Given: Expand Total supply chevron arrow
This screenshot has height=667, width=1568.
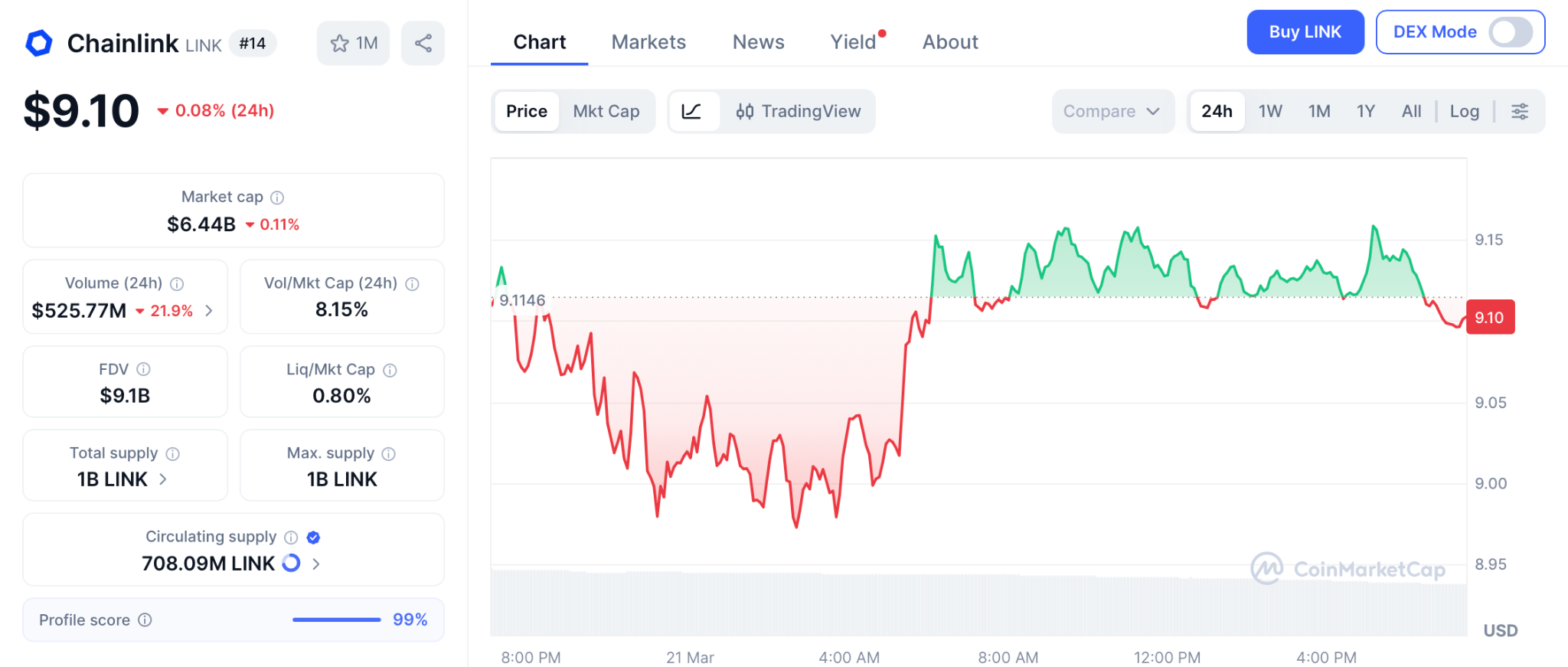Looking at the screenshot, I should (163, 479).
